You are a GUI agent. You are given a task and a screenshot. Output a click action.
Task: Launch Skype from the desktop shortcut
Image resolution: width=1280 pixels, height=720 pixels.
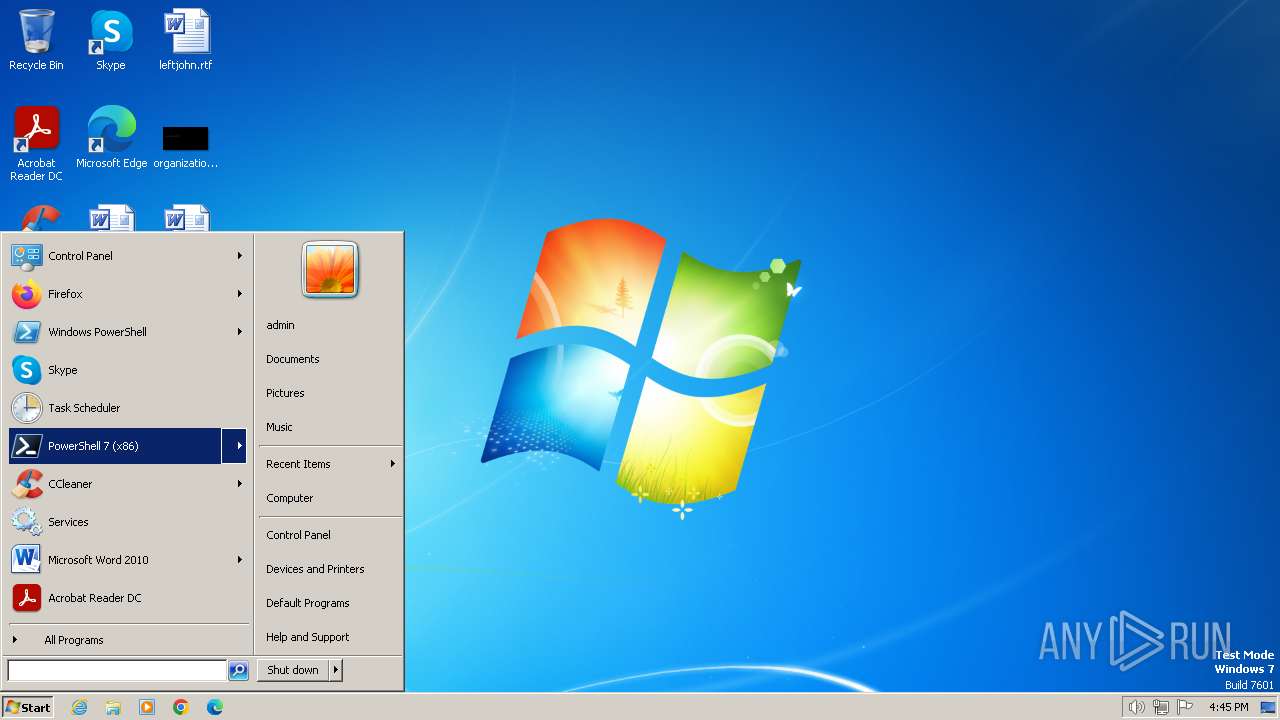(x=111, y=40)
